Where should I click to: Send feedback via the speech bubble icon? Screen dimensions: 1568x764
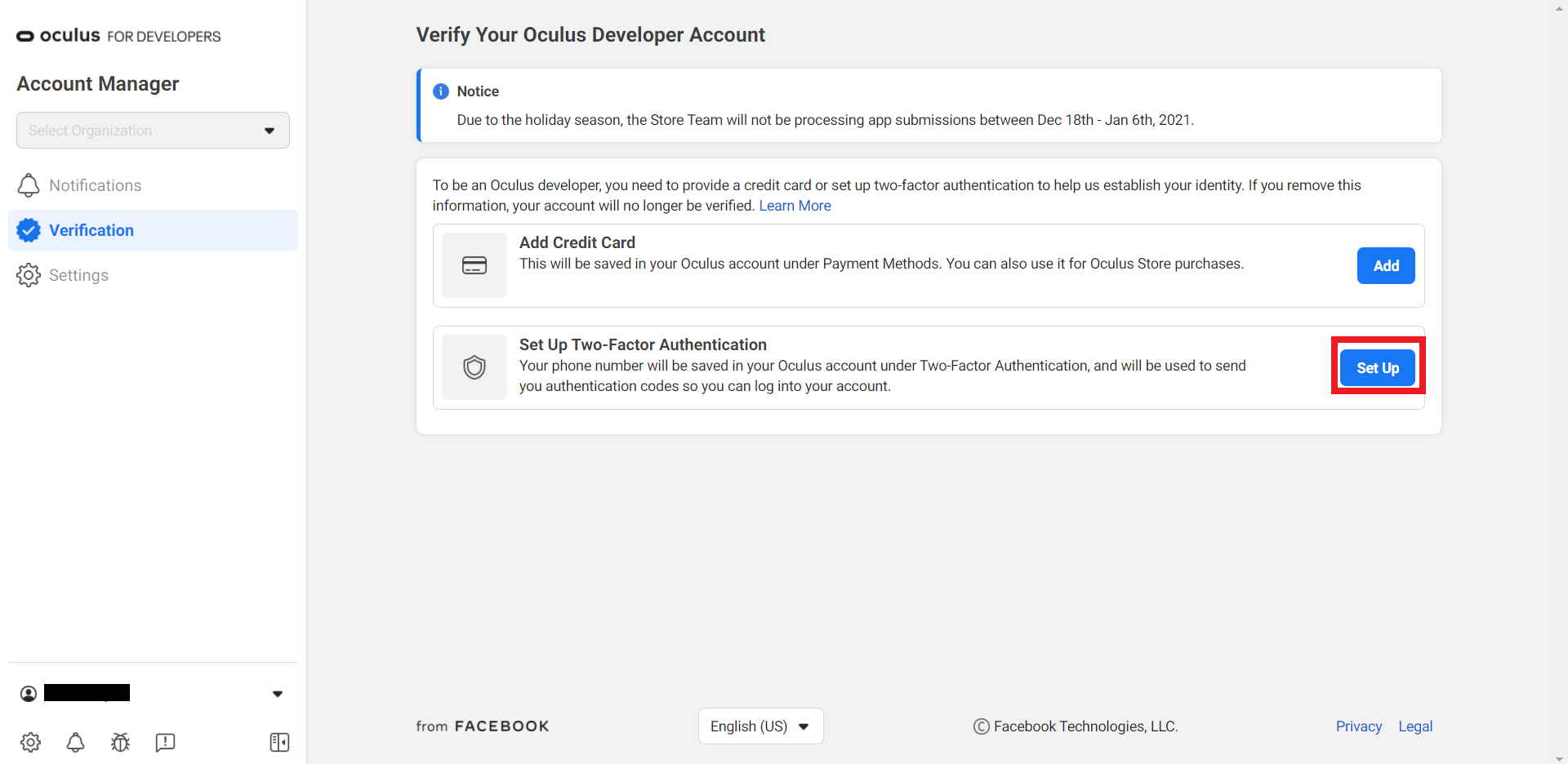tap(165, 742)
